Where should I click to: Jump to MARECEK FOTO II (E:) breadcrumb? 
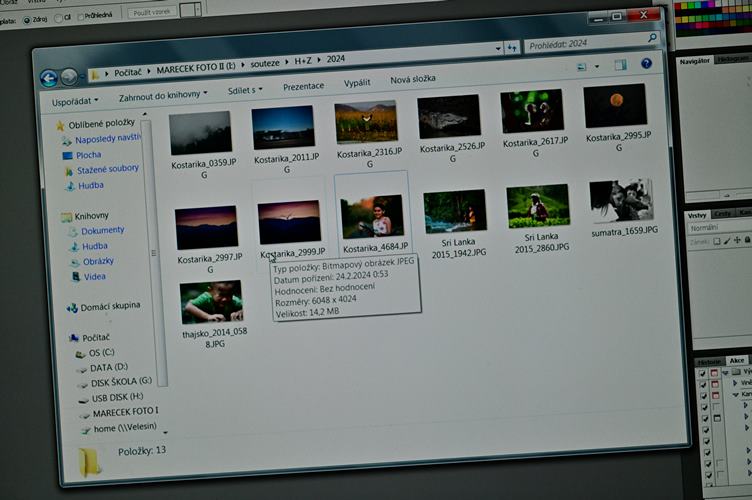click(196, 68)
